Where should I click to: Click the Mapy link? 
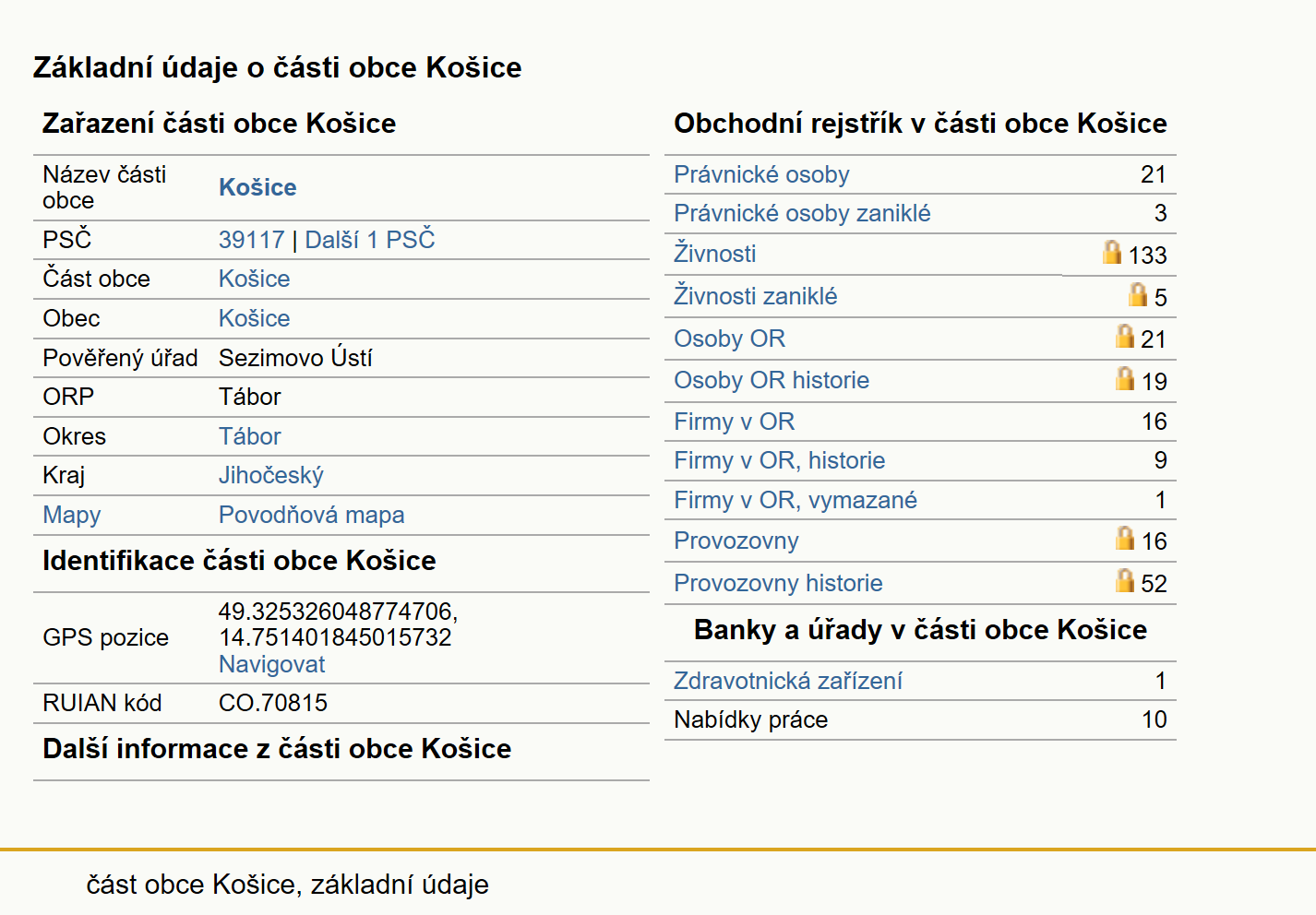click(72, 515)
